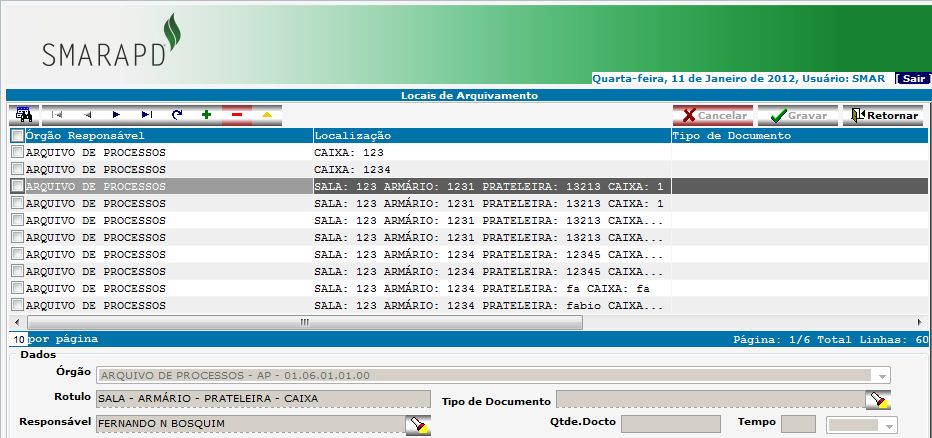This screenshot has width=932, height=438.
Task: Select the 'CAIXA: 1234' location cell
Action: pyautogui.click(x=492, y=169)
